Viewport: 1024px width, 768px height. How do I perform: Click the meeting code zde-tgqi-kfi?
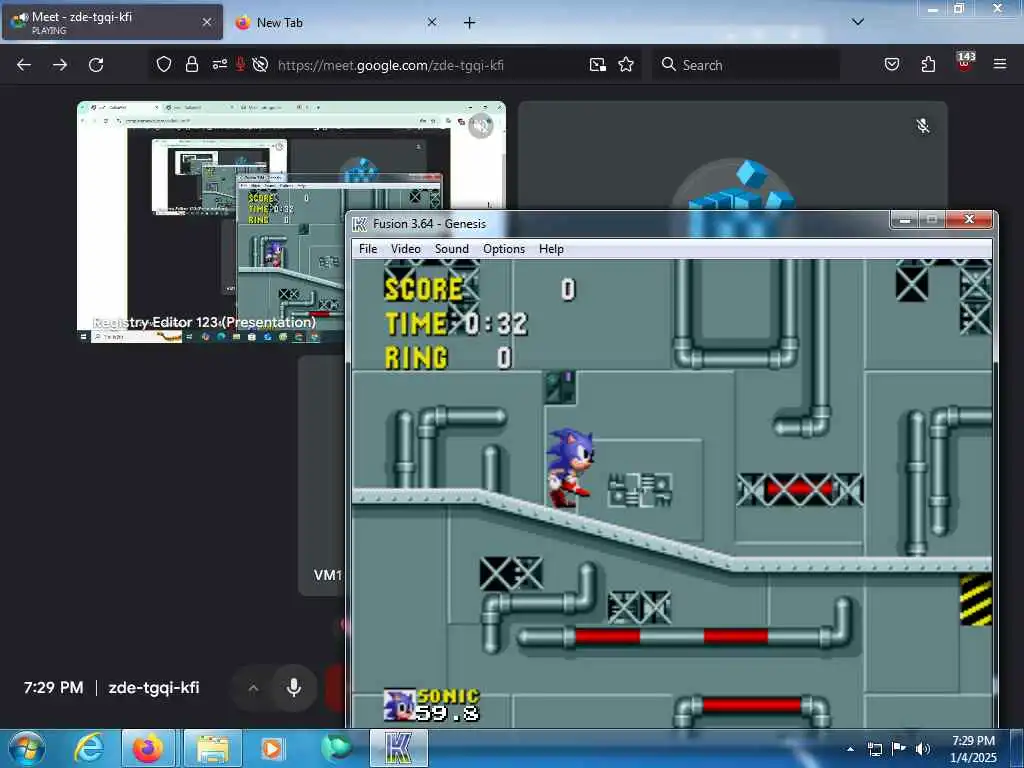click(x=154, y=688)
